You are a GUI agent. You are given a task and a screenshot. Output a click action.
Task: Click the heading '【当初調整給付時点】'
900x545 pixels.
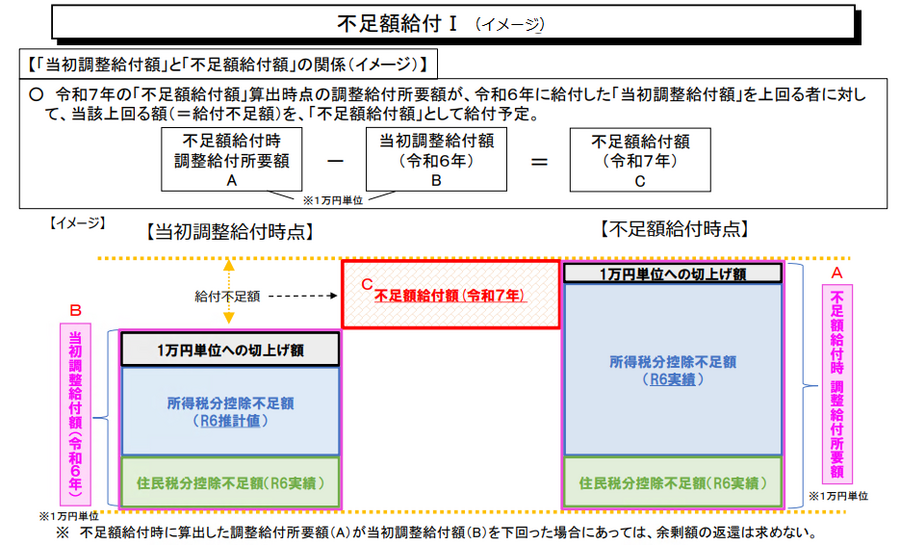coord(229,232)
